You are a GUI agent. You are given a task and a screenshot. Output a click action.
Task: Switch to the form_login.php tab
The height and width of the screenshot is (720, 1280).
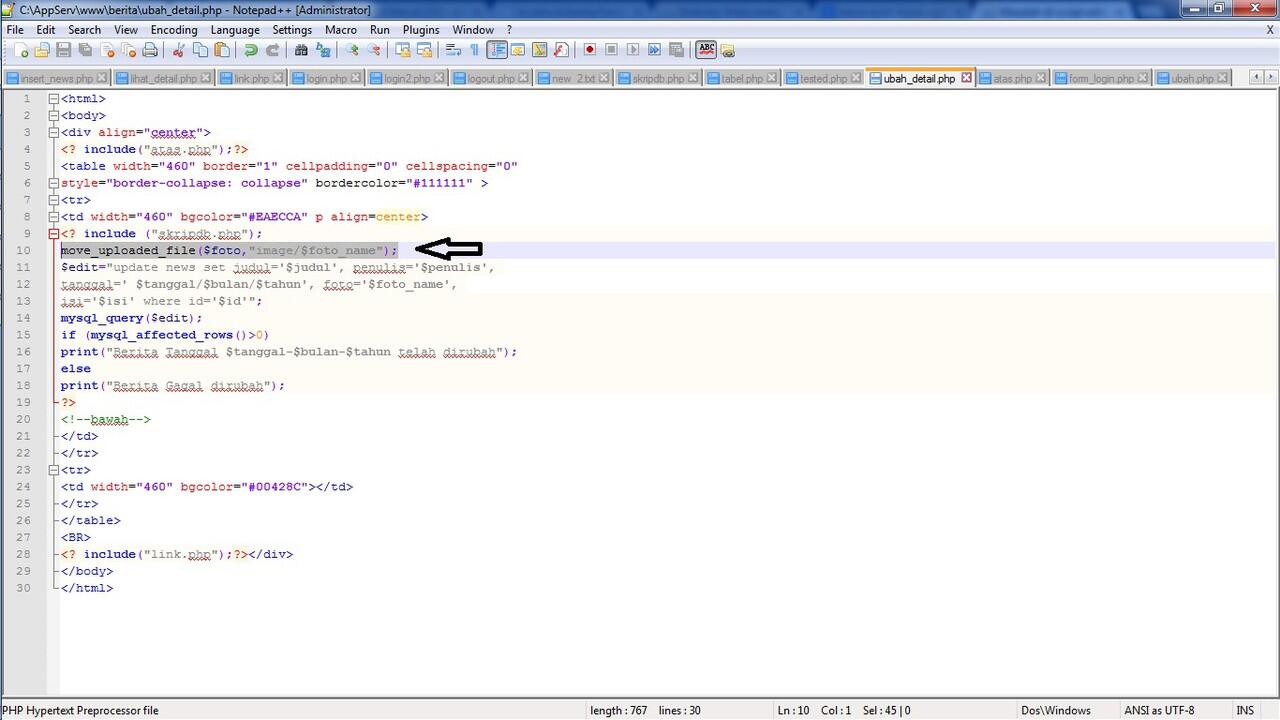pos(1101,78)
